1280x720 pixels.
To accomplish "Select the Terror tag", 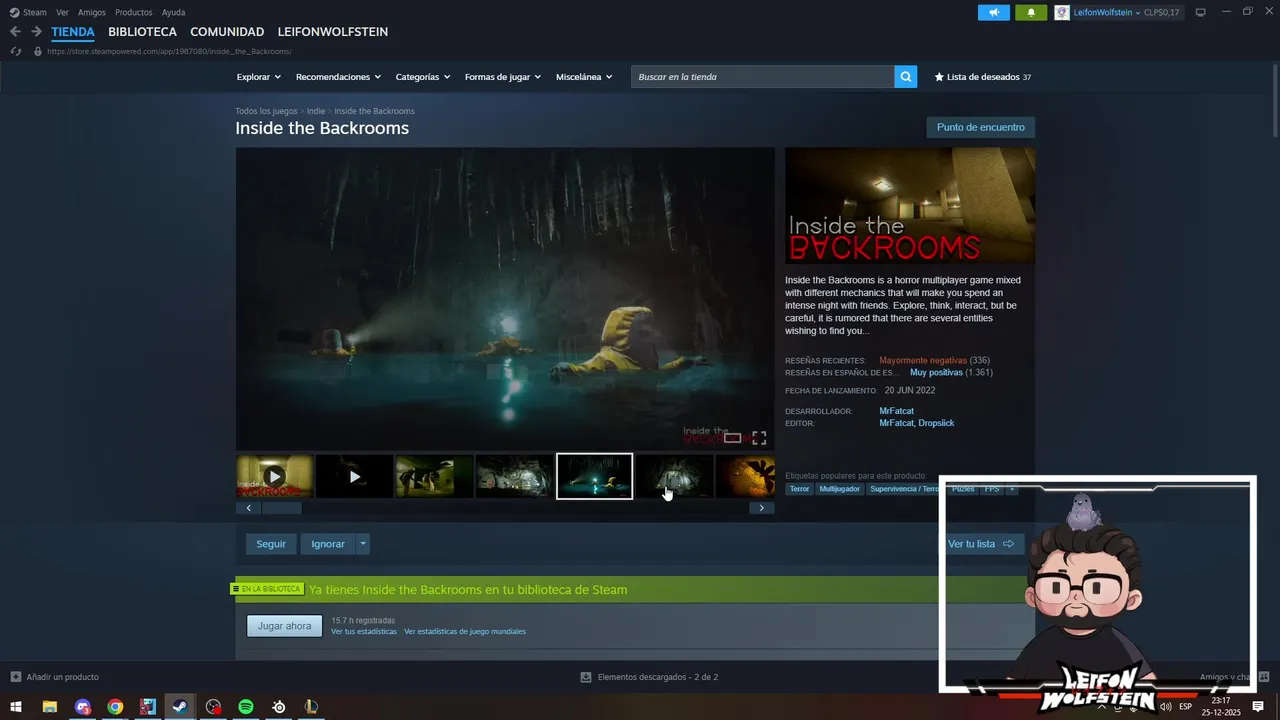I will click(800, 489).
